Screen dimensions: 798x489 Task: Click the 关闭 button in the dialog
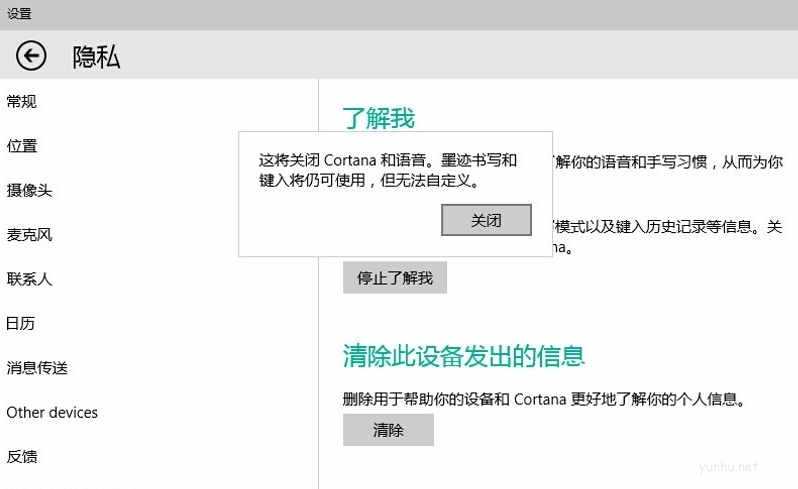[486, 220]
